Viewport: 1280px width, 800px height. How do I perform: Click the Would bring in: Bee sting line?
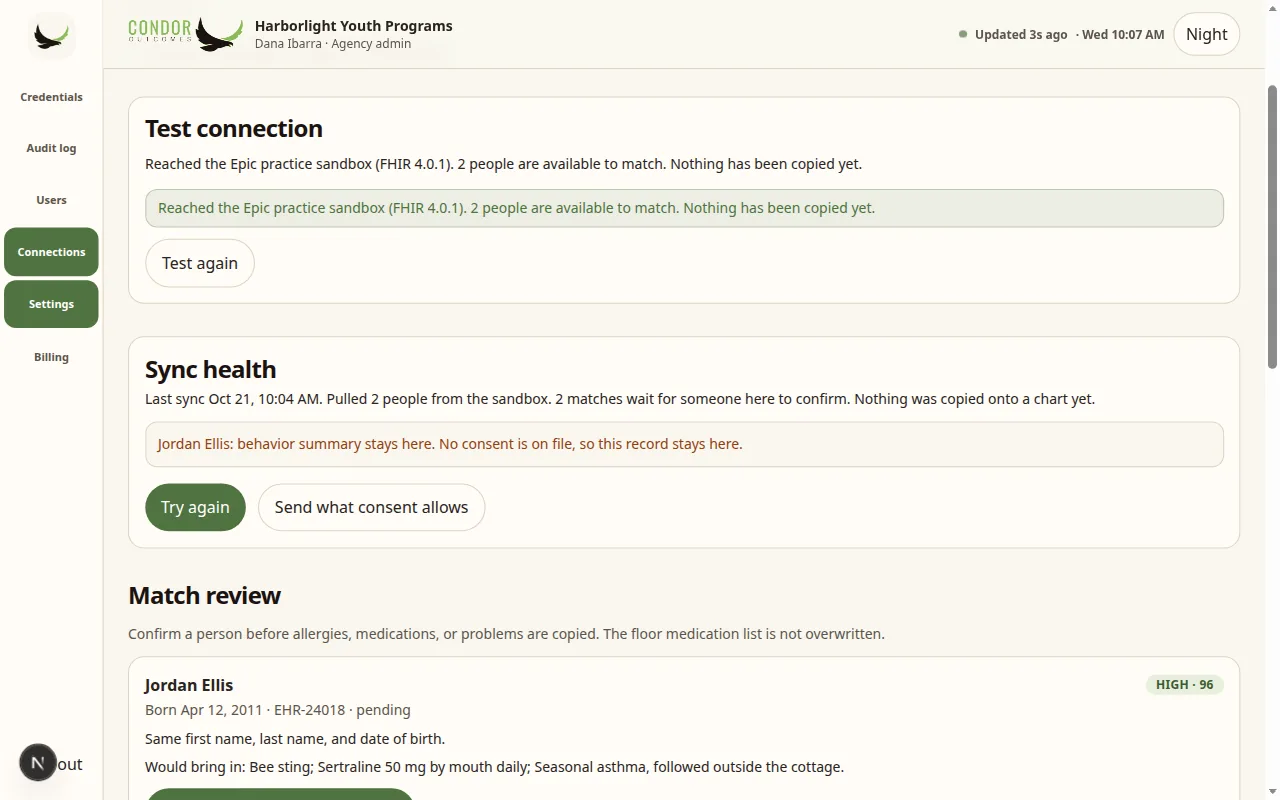click(494, 767)
